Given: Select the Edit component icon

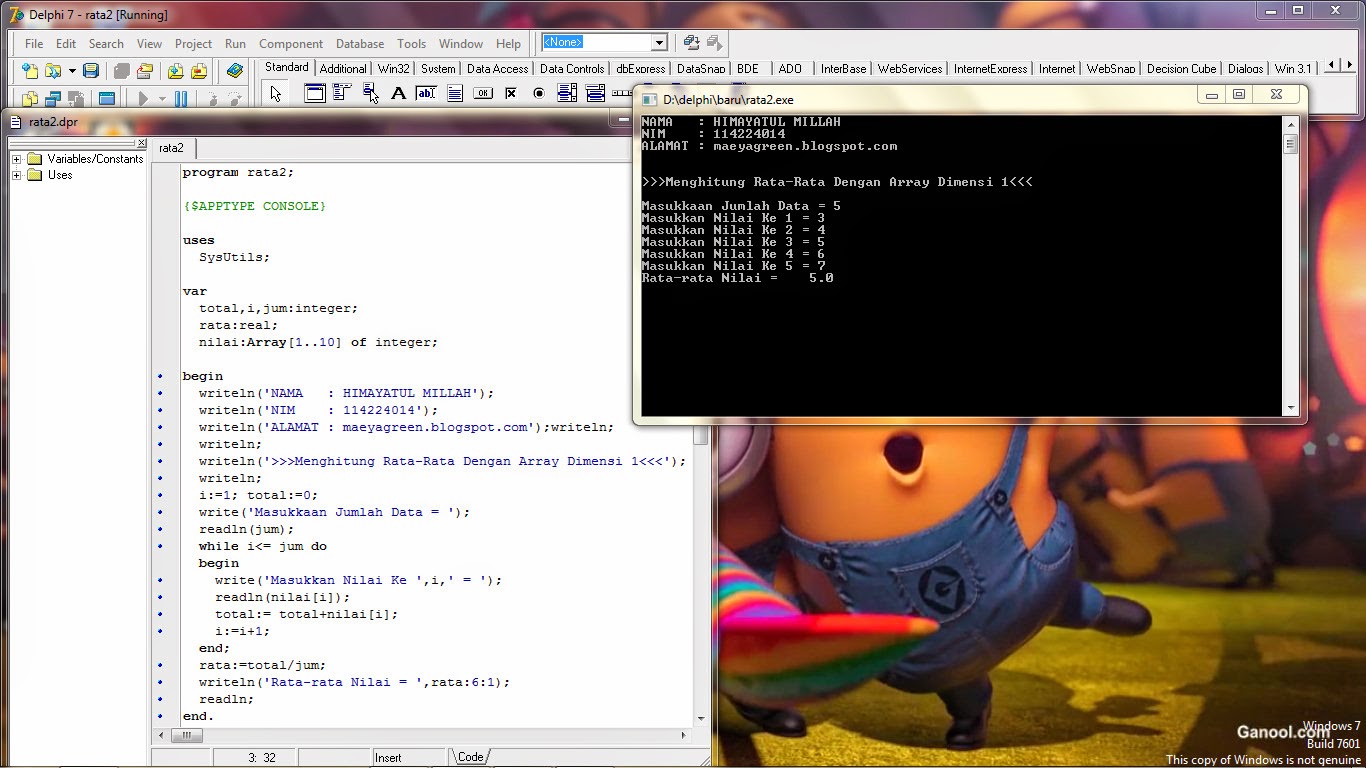Looking at the screenshot, I should pyautogui.click(x=426, y=93).
